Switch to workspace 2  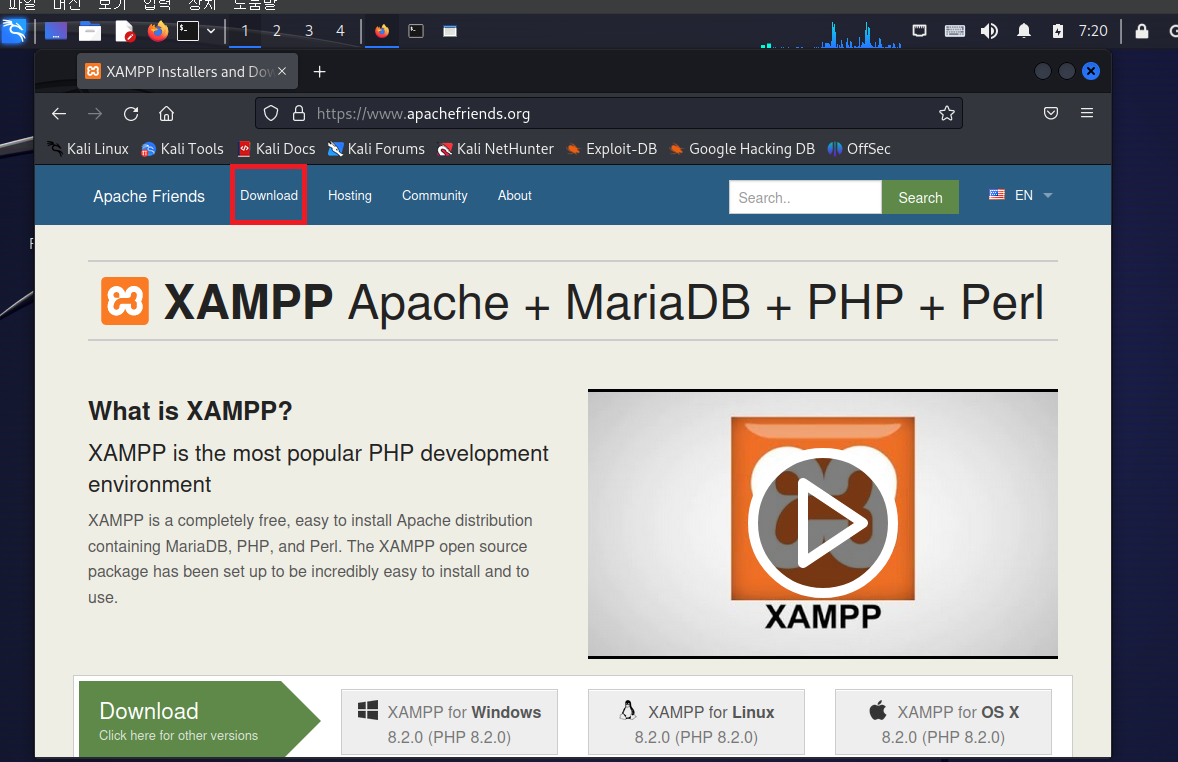tap(276, 31)
